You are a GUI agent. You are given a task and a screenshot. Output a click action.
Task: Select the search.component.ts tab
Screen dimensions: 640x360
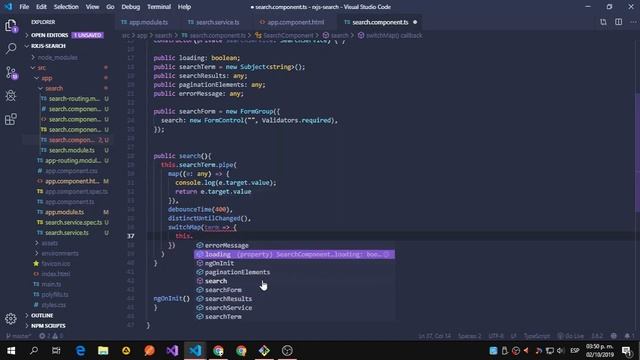click(380, 22)
